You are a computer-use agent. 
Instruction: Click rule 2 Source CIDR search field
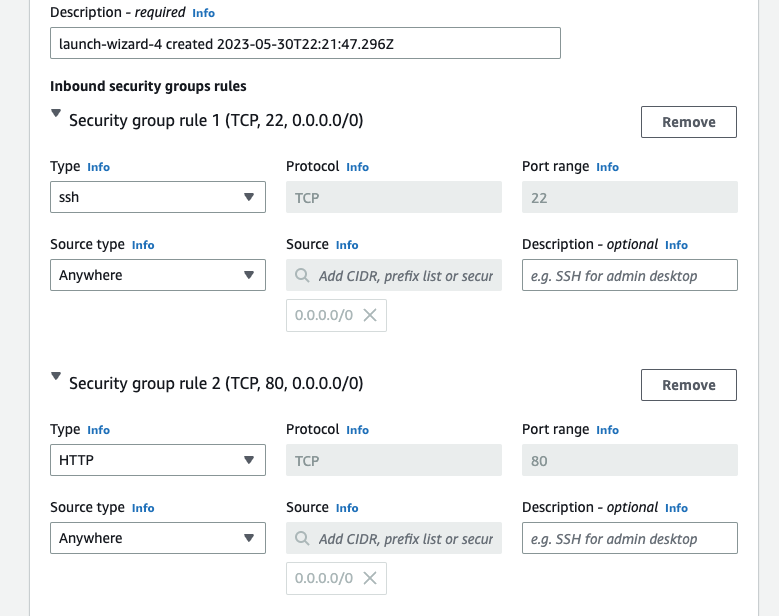point(404,539)
